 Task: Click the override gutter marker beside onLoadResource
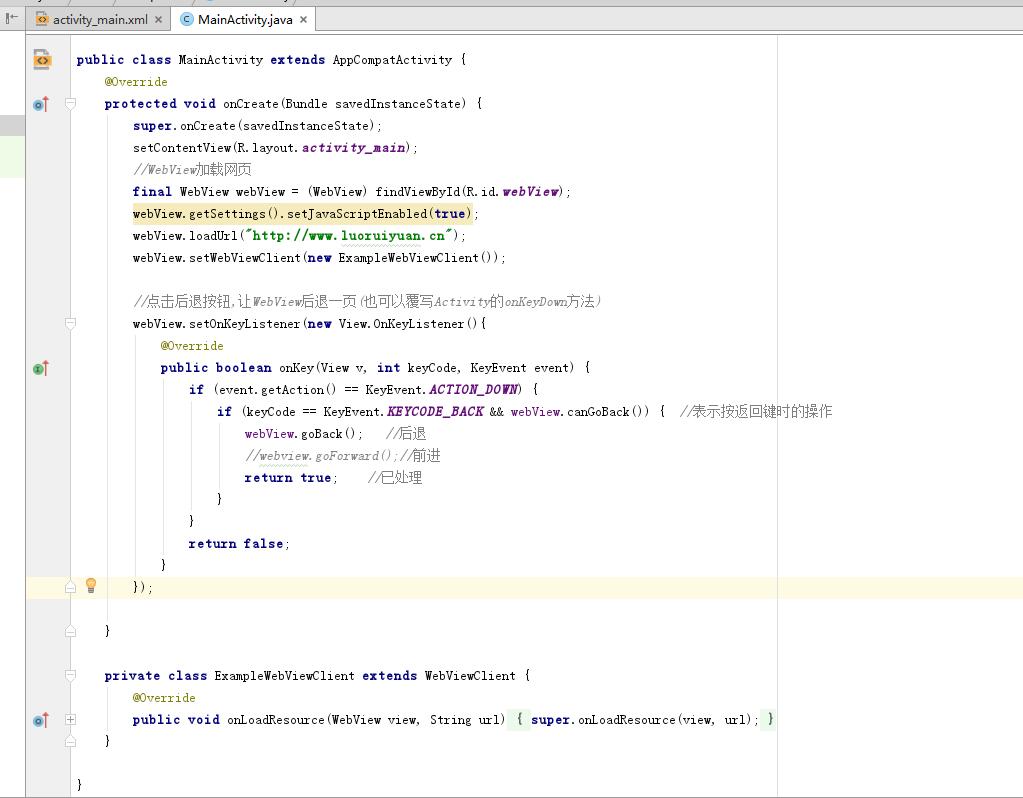(x=40, y=720)
